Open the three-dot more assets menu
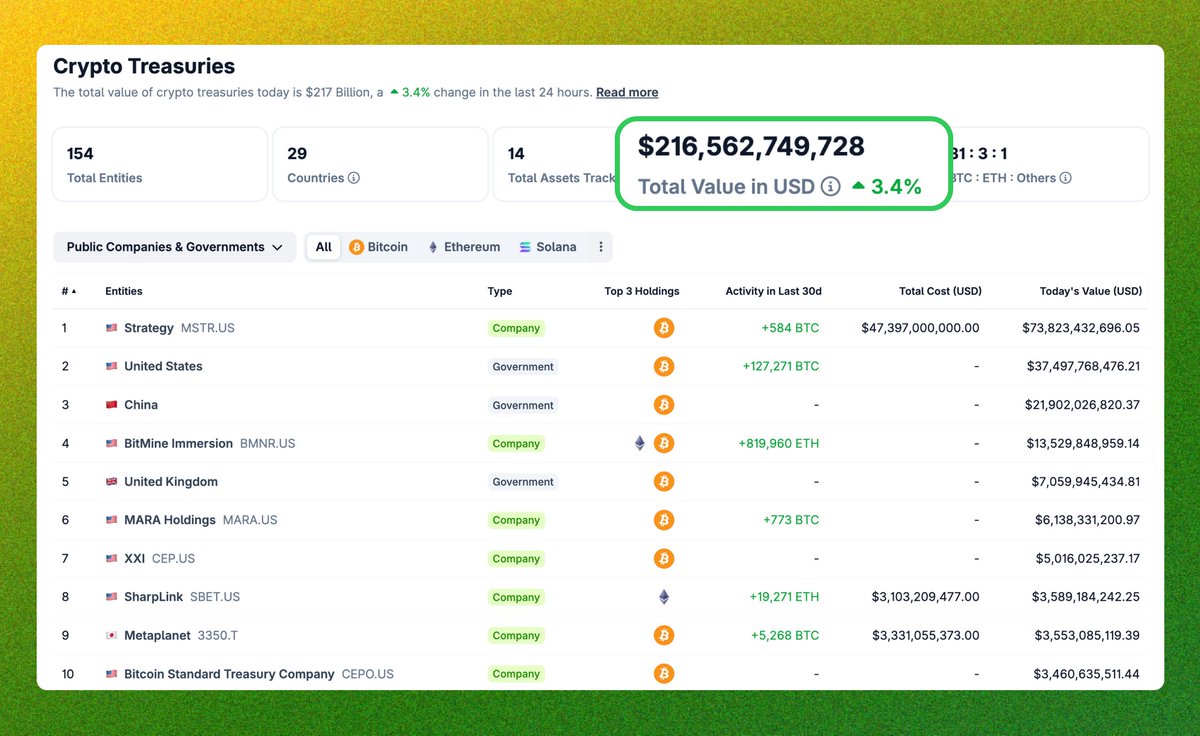Image resolution: width=1200 pixels, height=736 pixels. tap(601, 247)
